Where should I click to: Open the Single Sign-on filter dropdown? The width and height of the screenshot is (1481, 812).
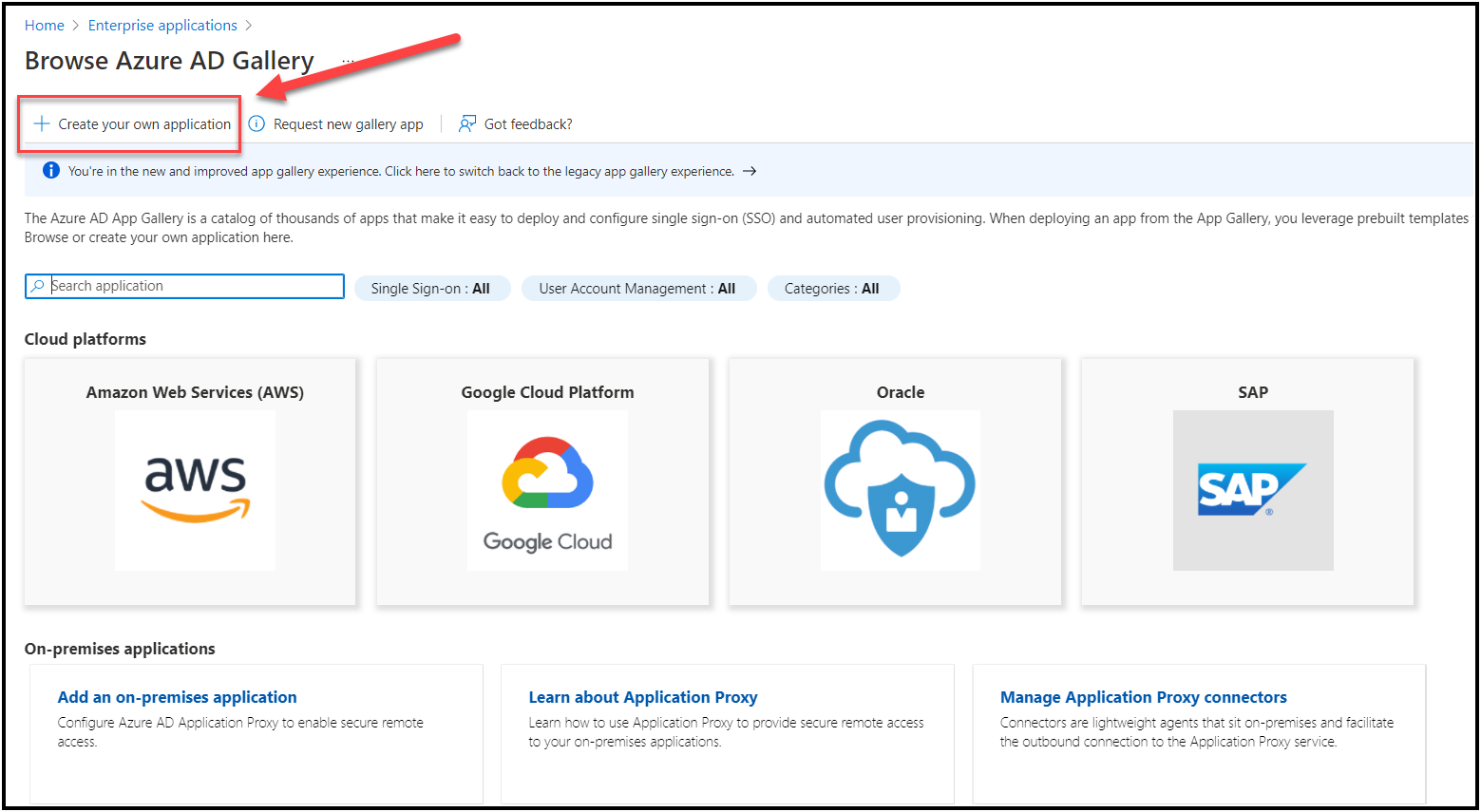click(431, 289)
